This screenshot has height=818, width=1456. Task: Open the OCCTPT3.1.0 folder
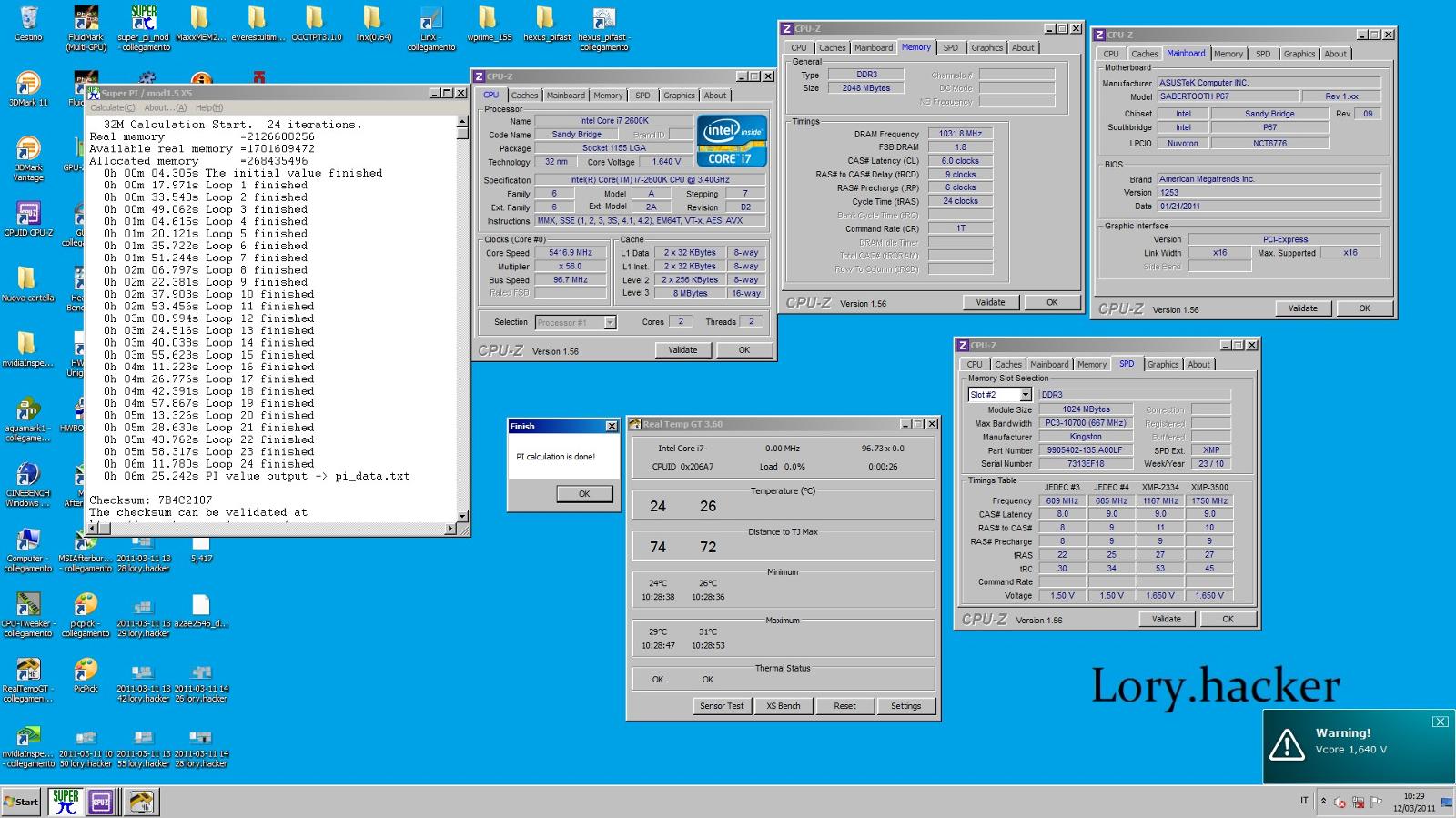tap(315, 24)
